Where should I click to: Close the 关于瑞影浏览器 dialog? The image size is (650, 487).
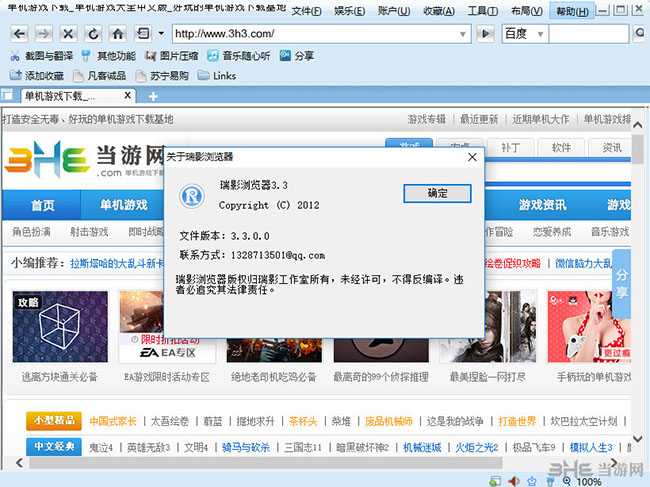point(472,157)
